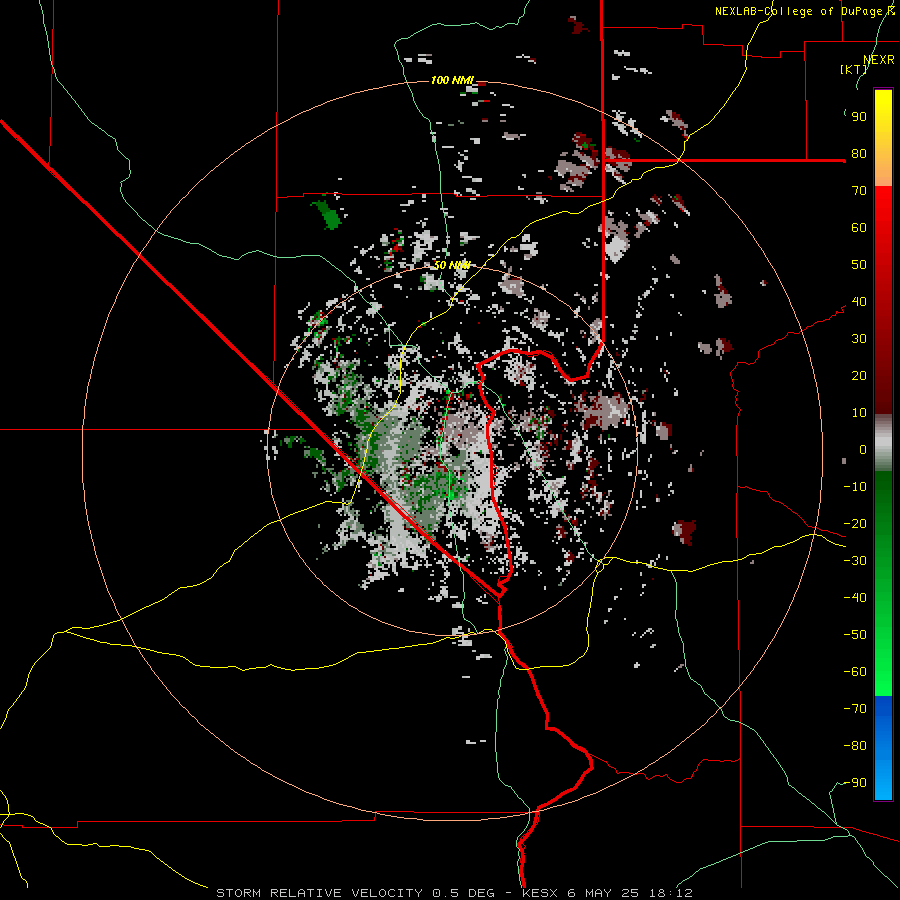900x900 pixels.
Task: Select the -40 value on velocity scale
Action: click(855, 598)
